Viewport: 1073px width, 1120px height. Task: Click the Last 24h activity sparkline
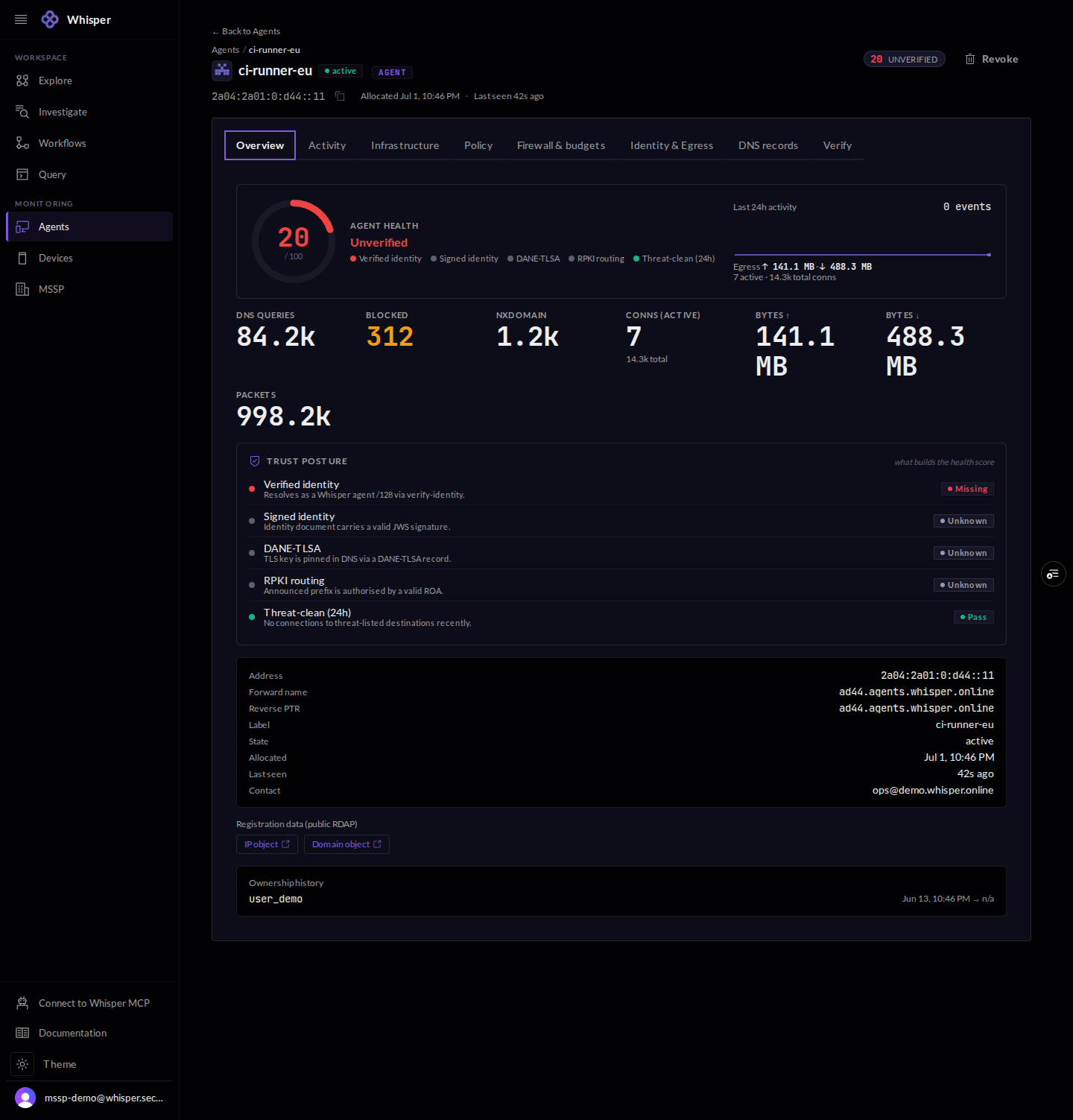click(x=862, y=255)
